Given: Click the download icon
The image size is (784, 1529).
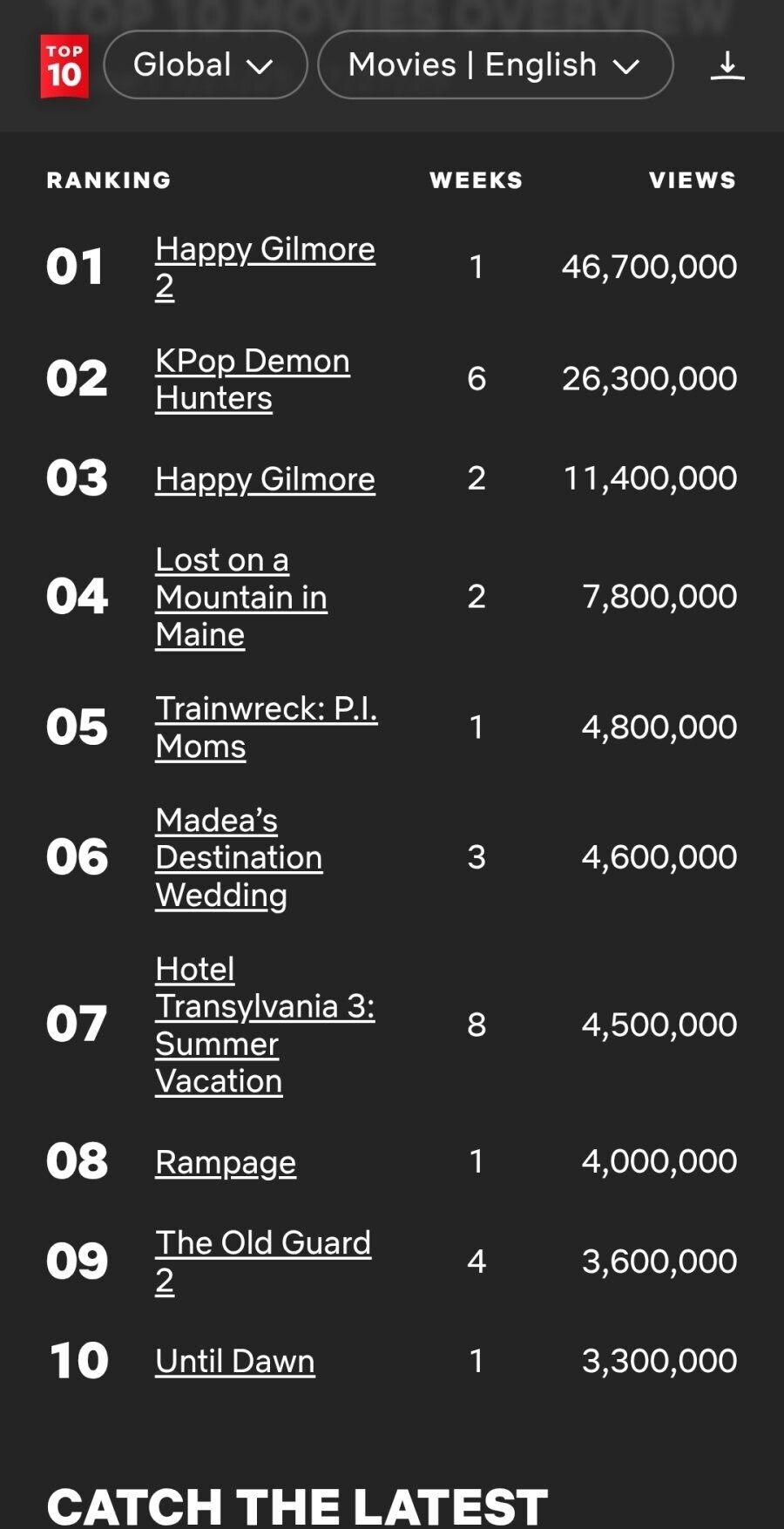Looking at the screenshot, I should click(727, 66).
